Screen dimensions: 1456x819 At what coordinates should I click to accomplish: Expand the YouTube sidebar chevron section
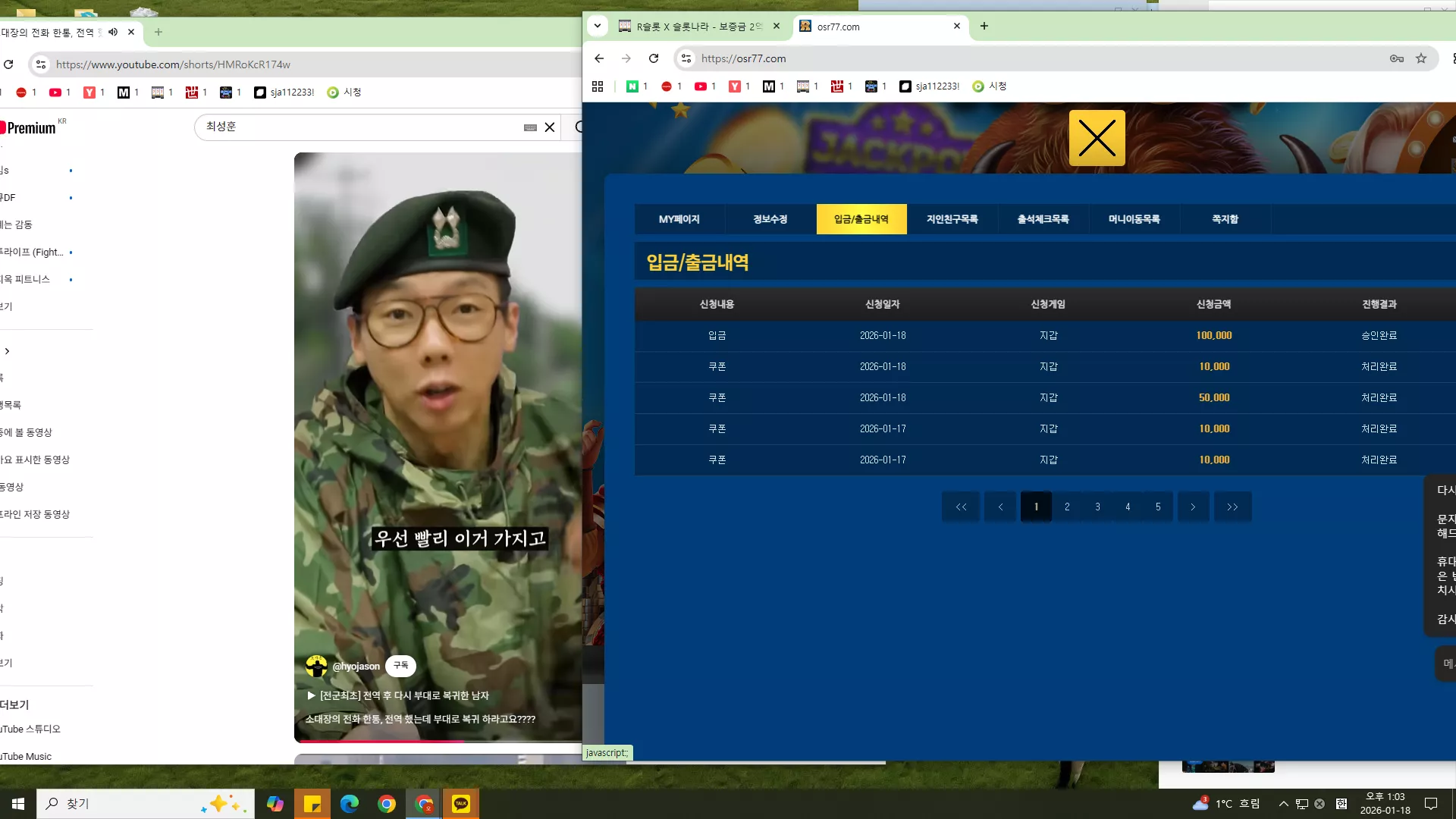8,351
